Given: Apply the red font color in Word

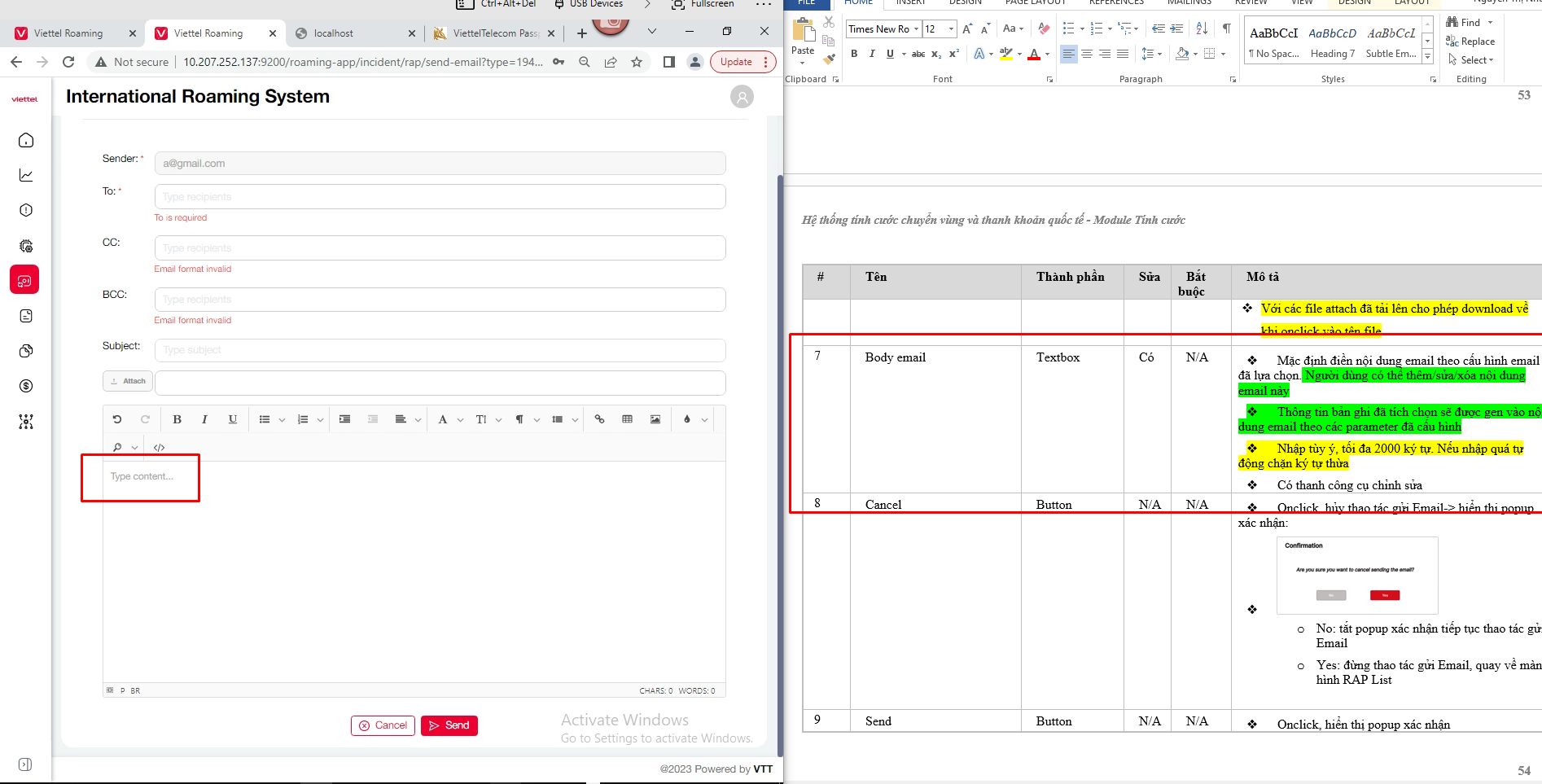Looking at the screenshot, I should [x=1034, y=55].
